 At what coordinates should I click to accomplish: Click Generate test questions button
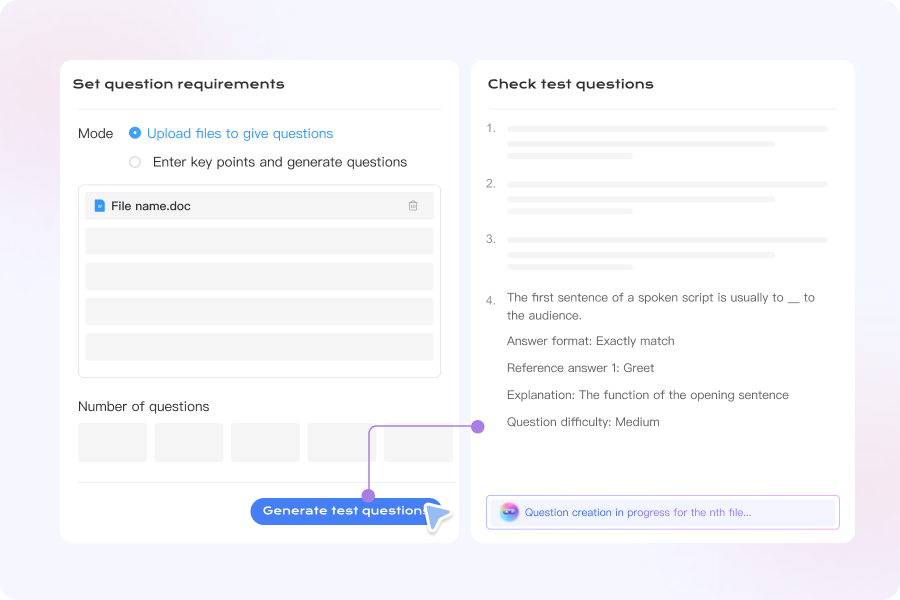(346, 511)
